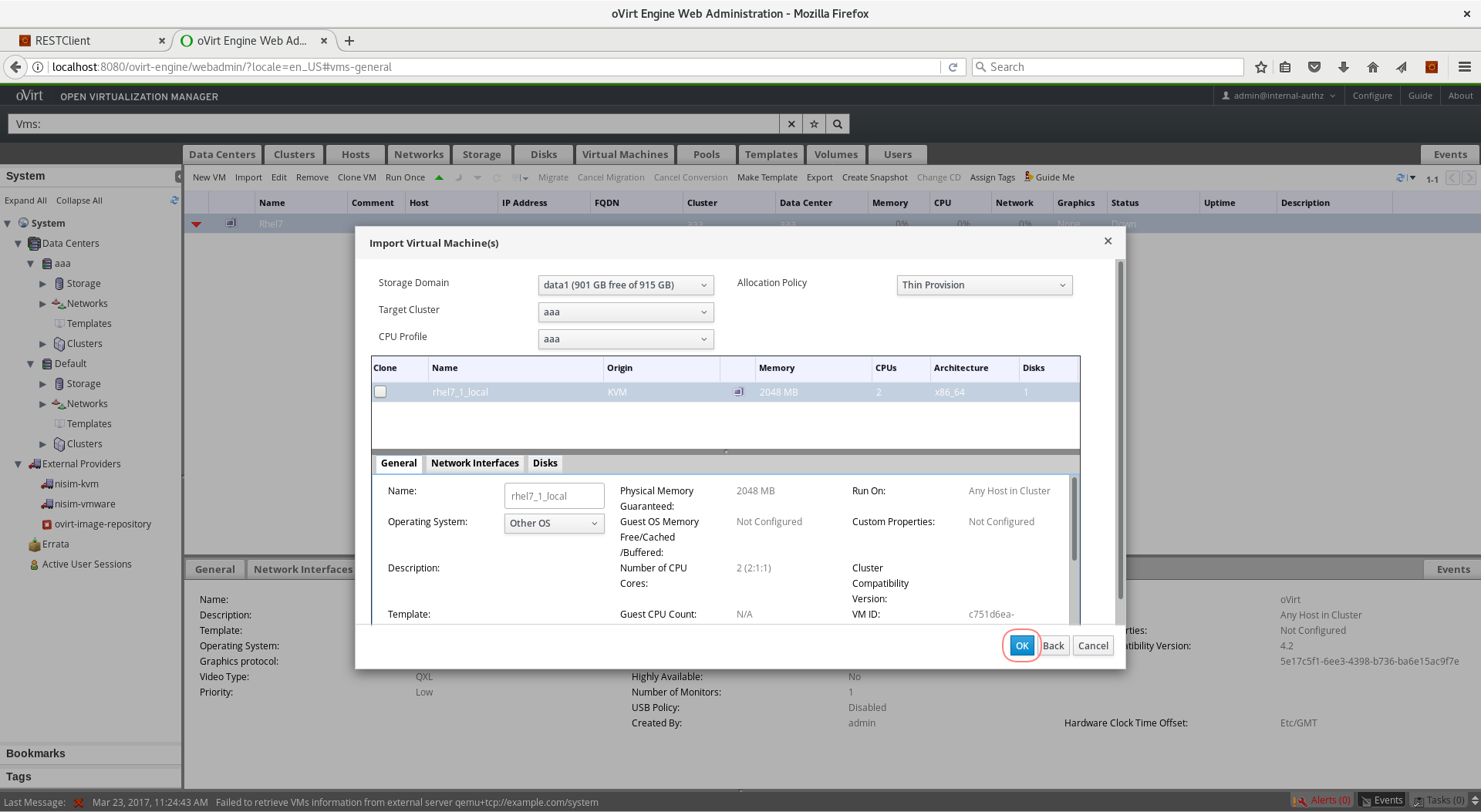Click the refresh icon in System tree panel
Screen dimensions: 1481x812
click(174, 200)
